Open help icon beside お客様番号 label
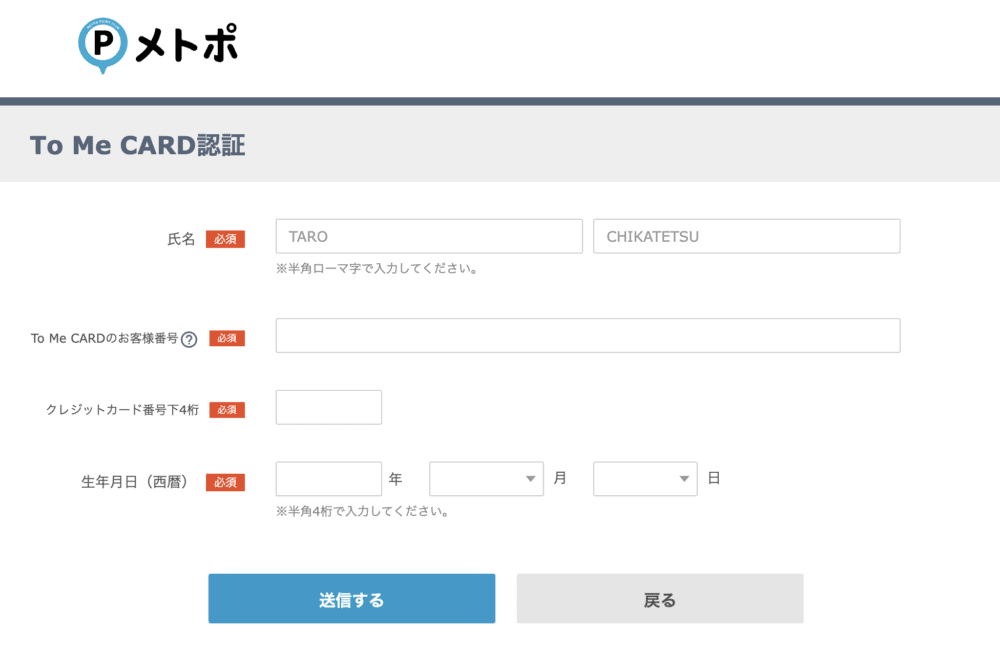The width and height of the screenshot is (1000, 670). (x=189, y=339)
